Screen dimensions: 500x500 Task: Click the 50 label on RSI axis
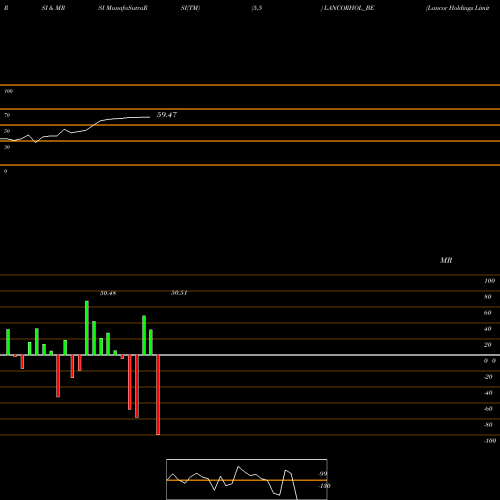pos(7,131)
